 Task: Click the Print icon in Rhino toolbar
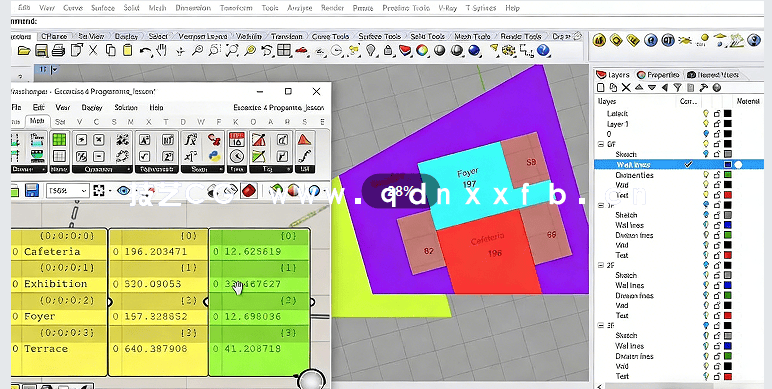(58, 50)
